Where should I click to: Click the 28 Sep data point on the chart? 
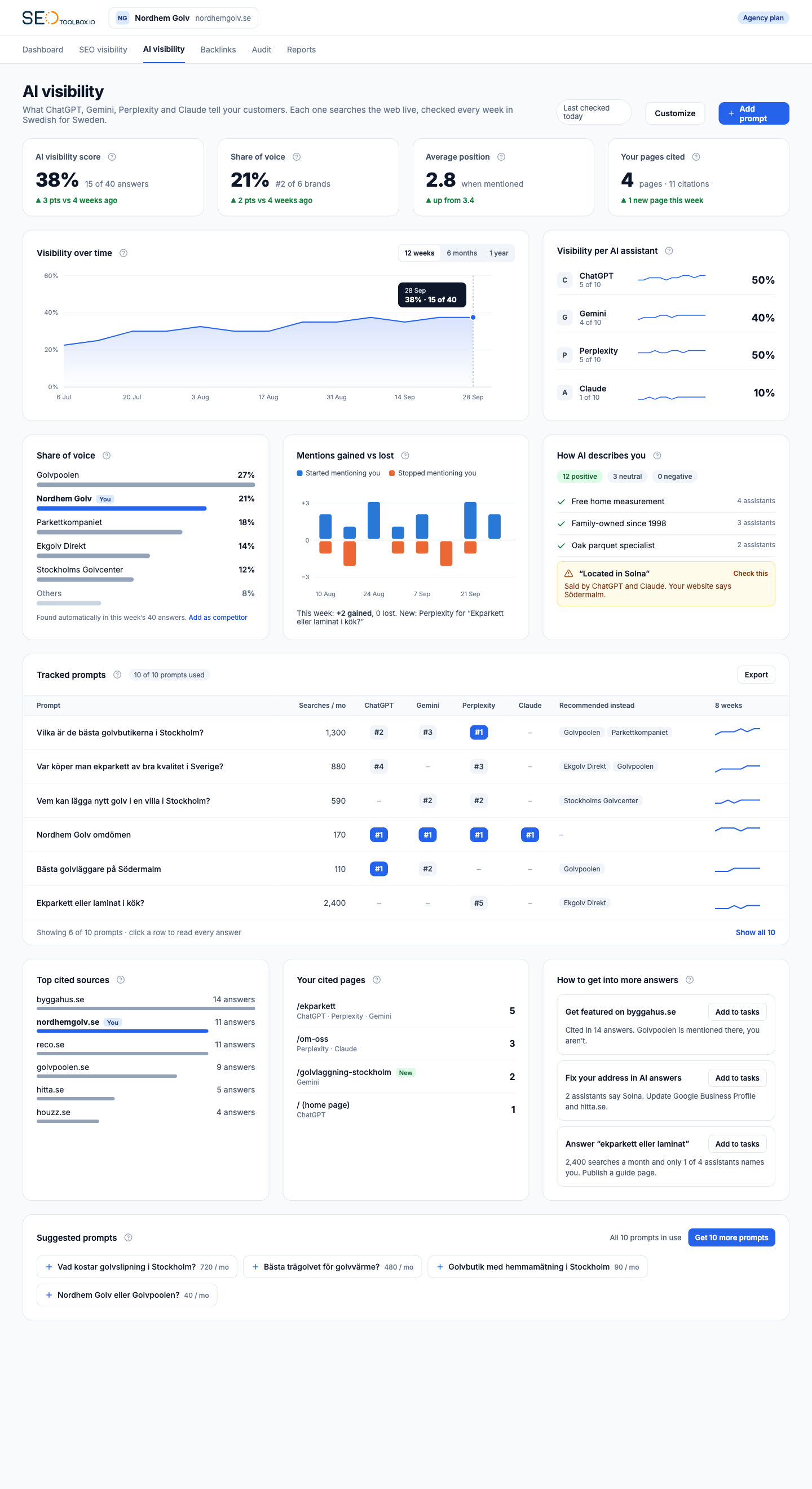[x=473, y=318]
